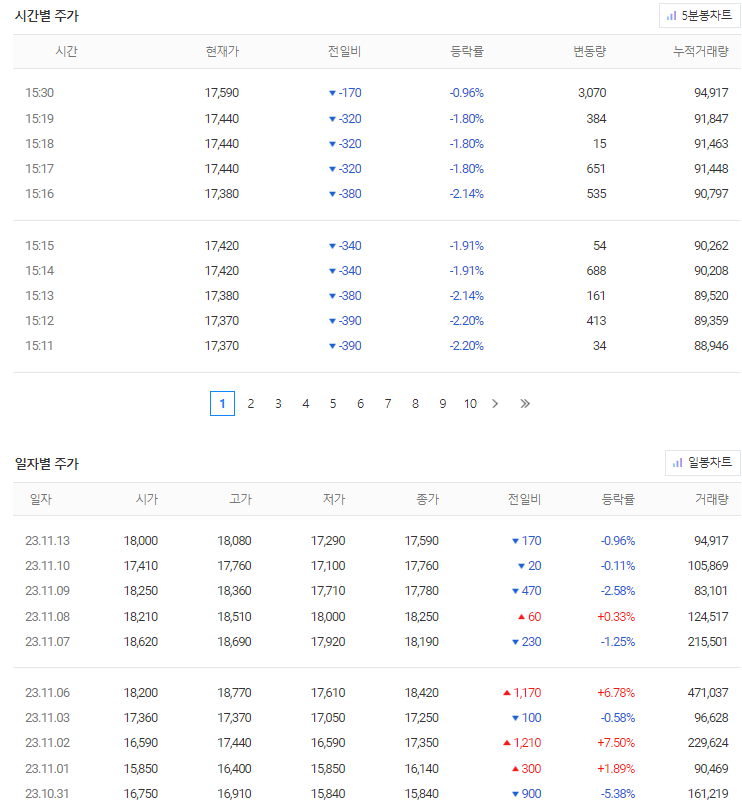Click cumulative volume 88,946

point(711,345)
